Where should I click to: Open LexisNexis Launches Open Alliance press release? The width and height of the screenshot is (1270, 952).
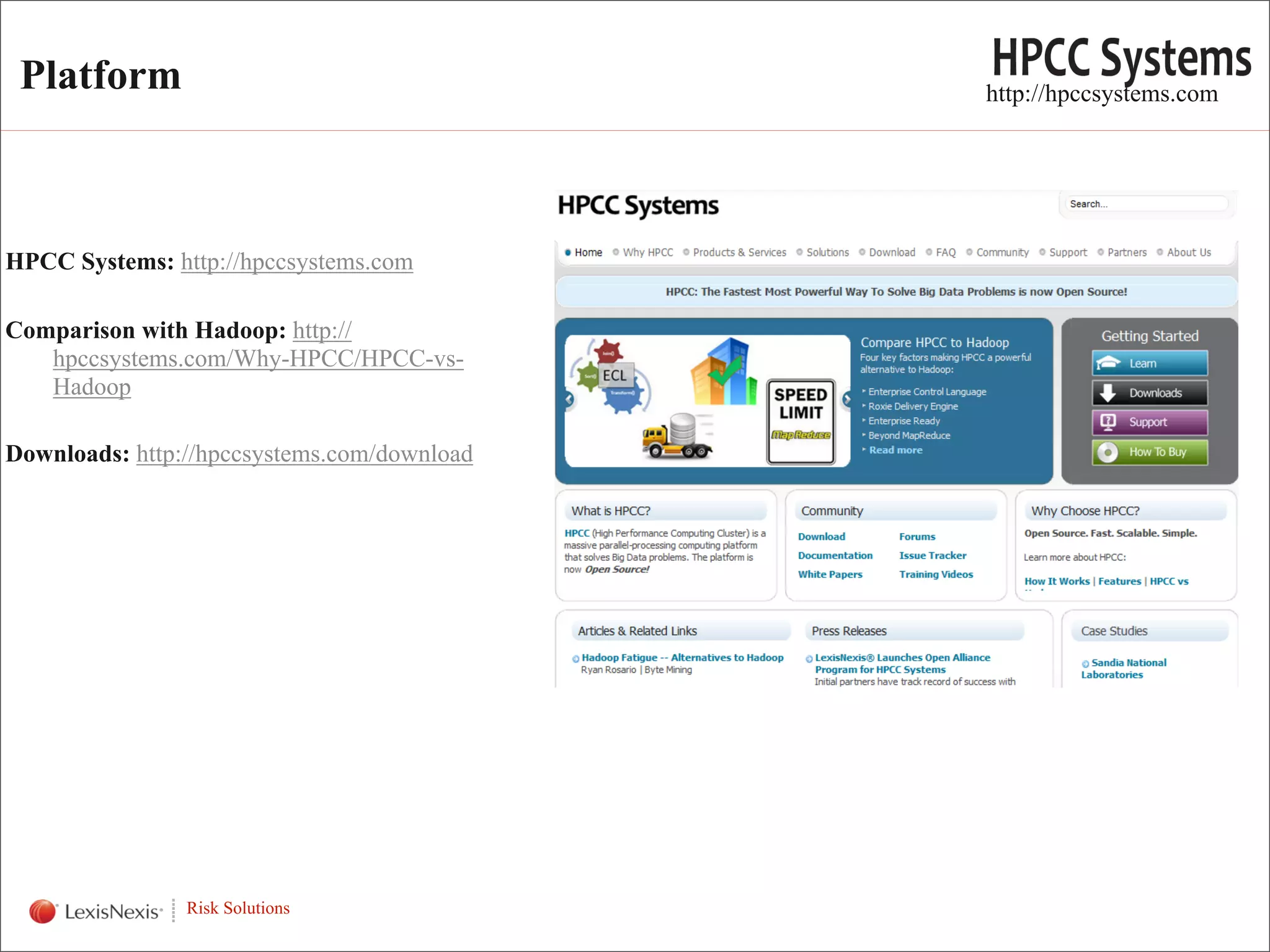[902, 664]
